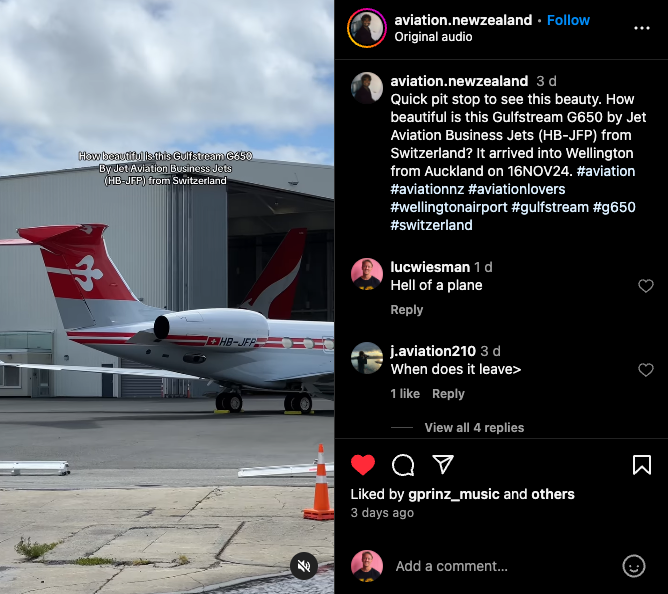Save post with bookmark icon
This screenshot has height=594, width=668.
point(642,464)
